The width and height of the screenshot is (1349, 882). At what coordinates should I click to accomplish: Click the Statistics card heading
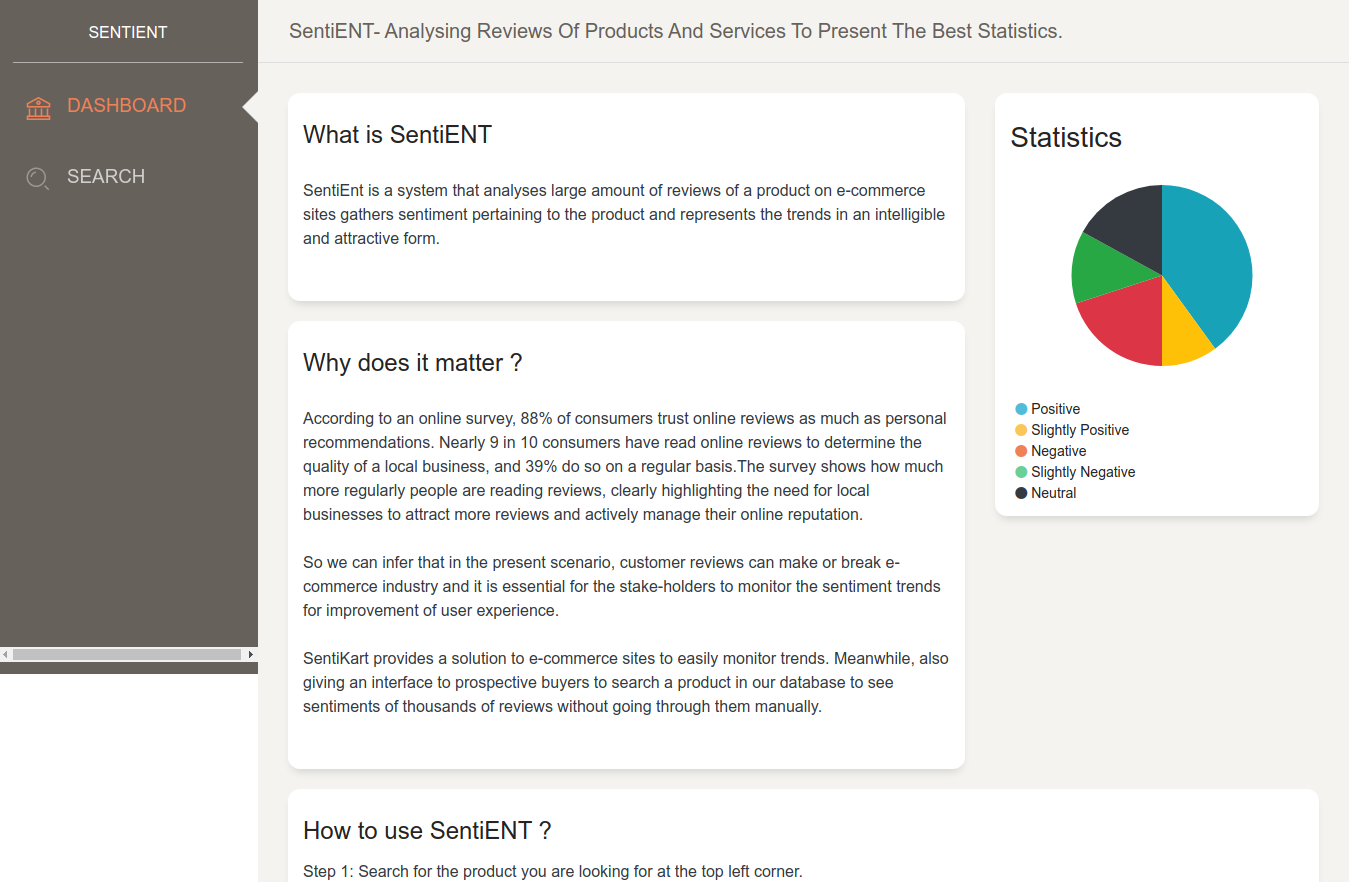pos(1066,138)
